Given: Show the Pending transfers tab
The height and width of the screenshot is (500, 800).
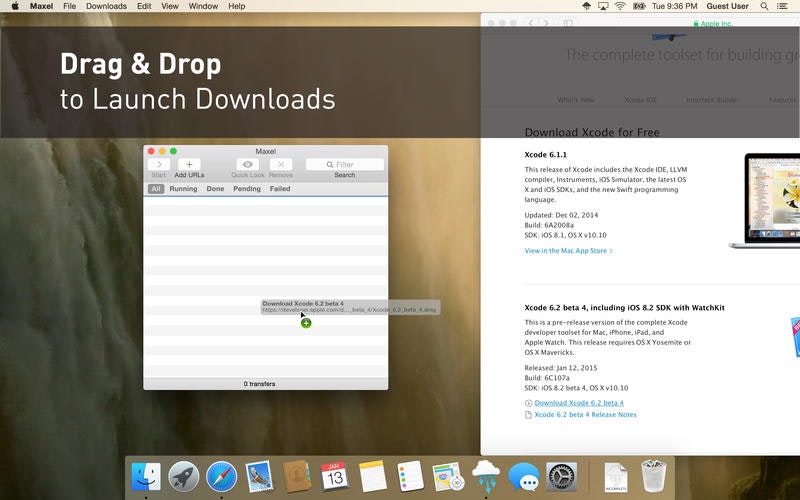Looking at the screenshot, I should [247, 189].
